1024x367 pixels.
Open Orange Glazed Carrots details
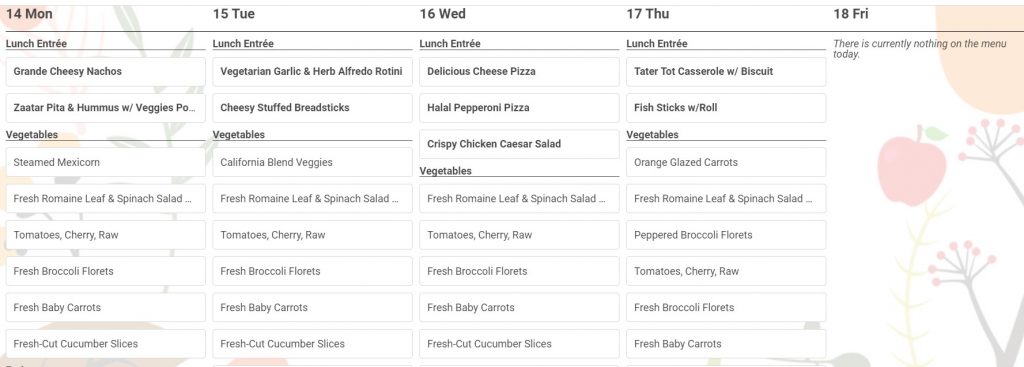point(726,162)
